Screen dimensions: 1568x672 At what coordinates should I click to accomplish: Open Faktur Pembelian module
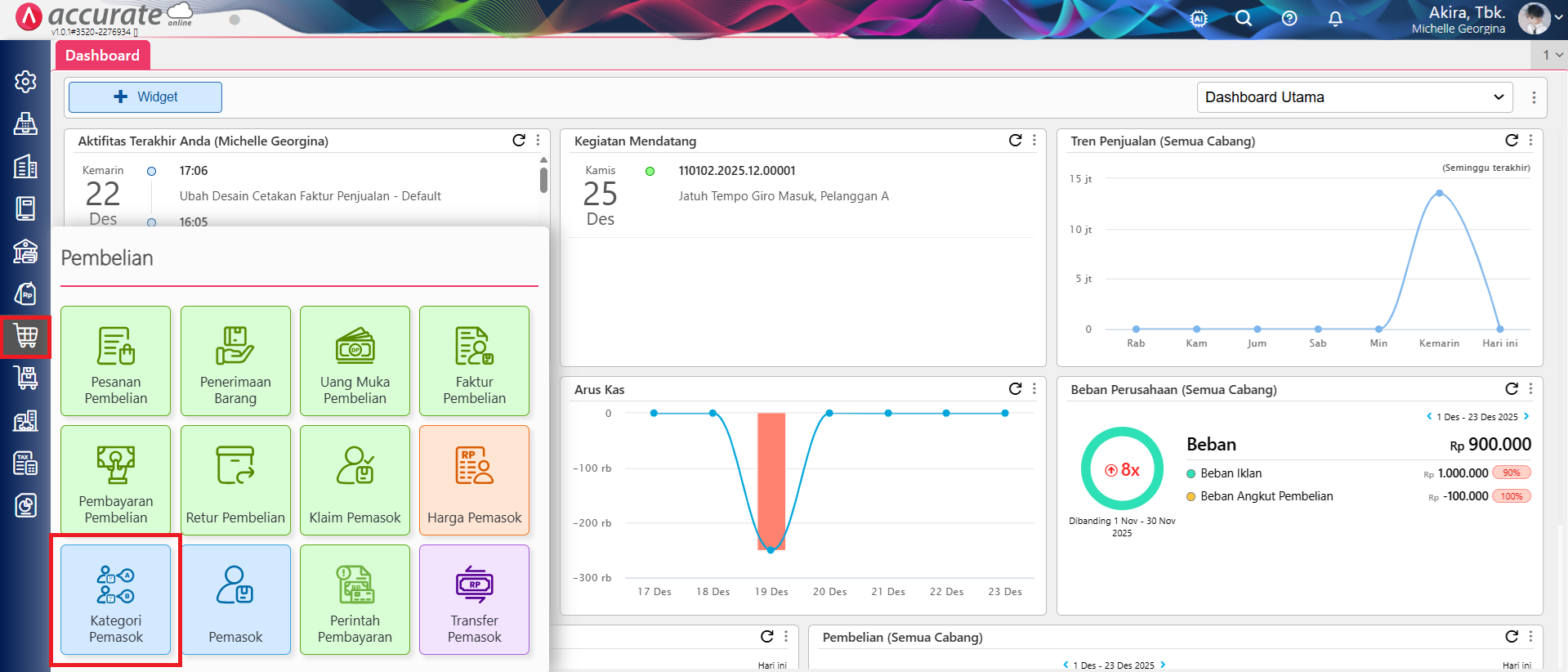(x=474, y=361)
